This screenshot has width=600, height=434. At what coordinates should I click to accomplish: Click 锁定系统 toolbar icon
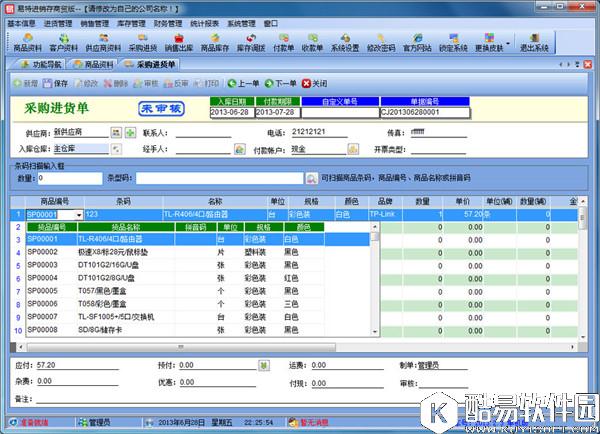tap(453, 42)
